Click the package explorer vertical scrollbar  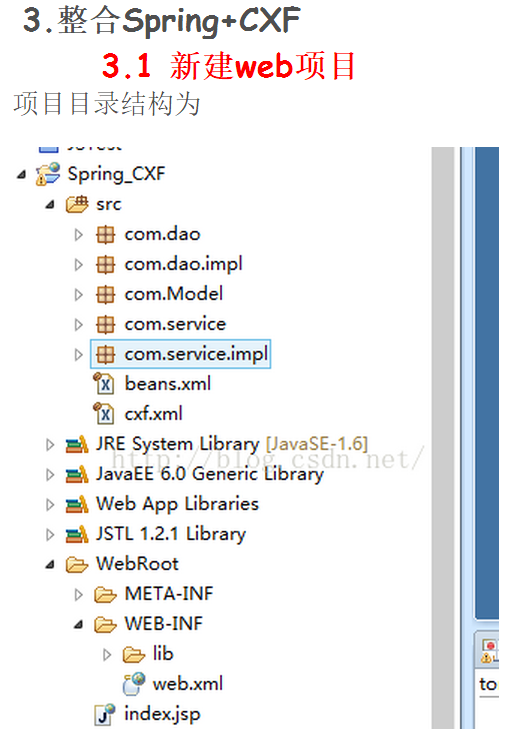443,438
